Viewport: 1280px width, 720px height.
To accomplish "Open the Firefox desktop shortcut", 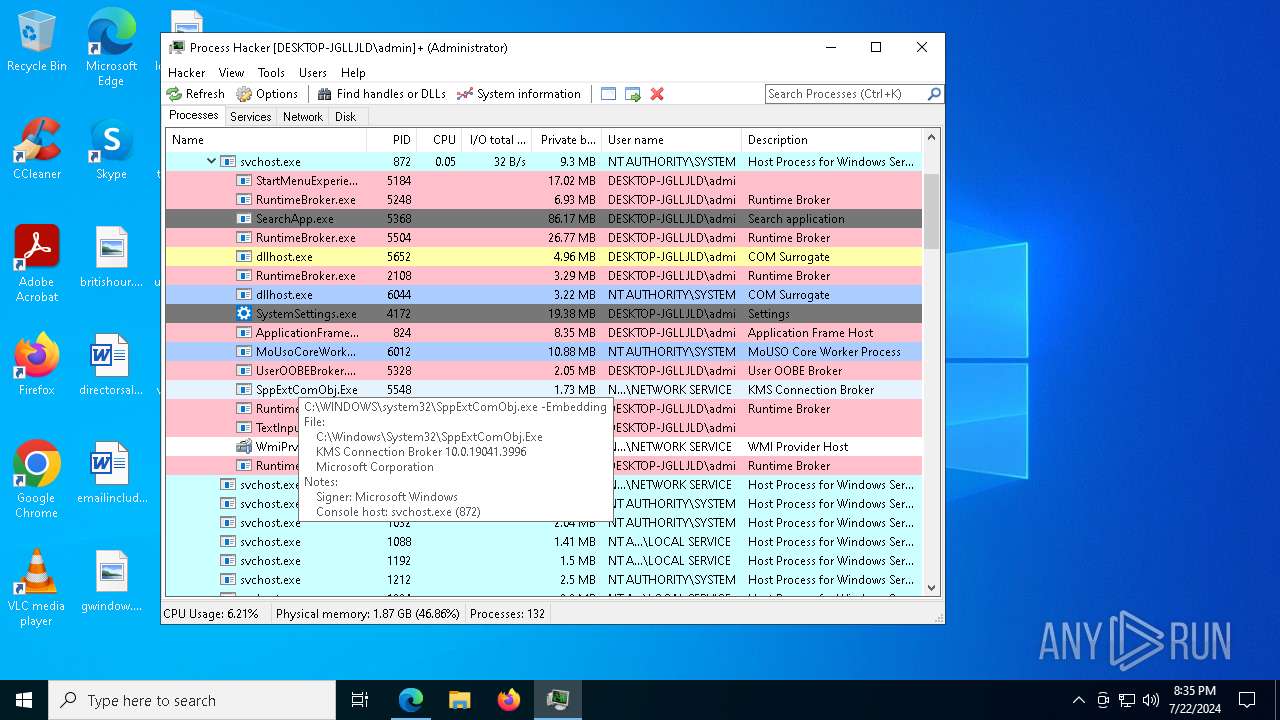I will point(37,365).
